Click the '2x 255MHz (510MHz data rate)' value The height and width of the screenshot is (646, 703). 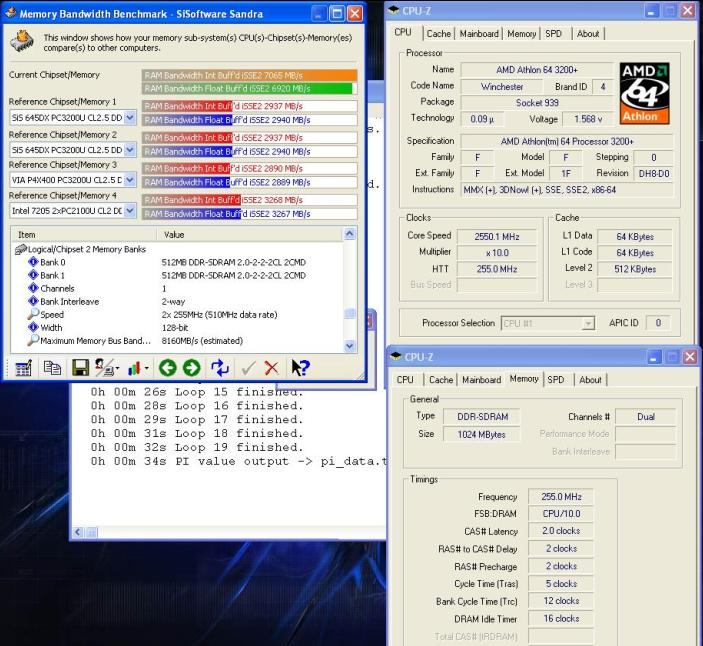(x=219, y=315)
